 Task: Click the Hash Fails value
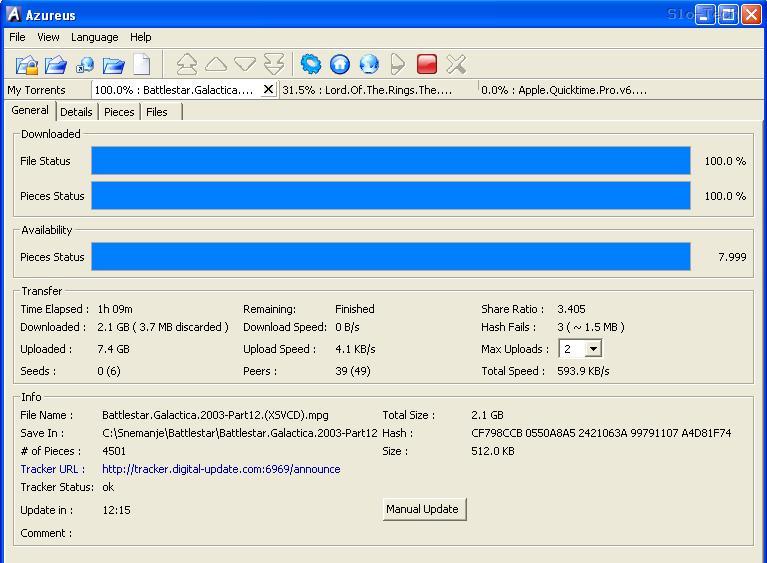tap(591, 327)
